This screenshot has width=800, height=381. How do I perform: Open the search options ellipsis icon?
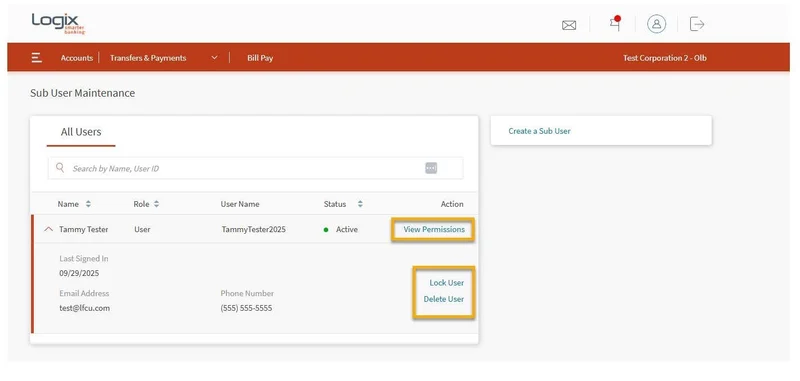[431, 168]
